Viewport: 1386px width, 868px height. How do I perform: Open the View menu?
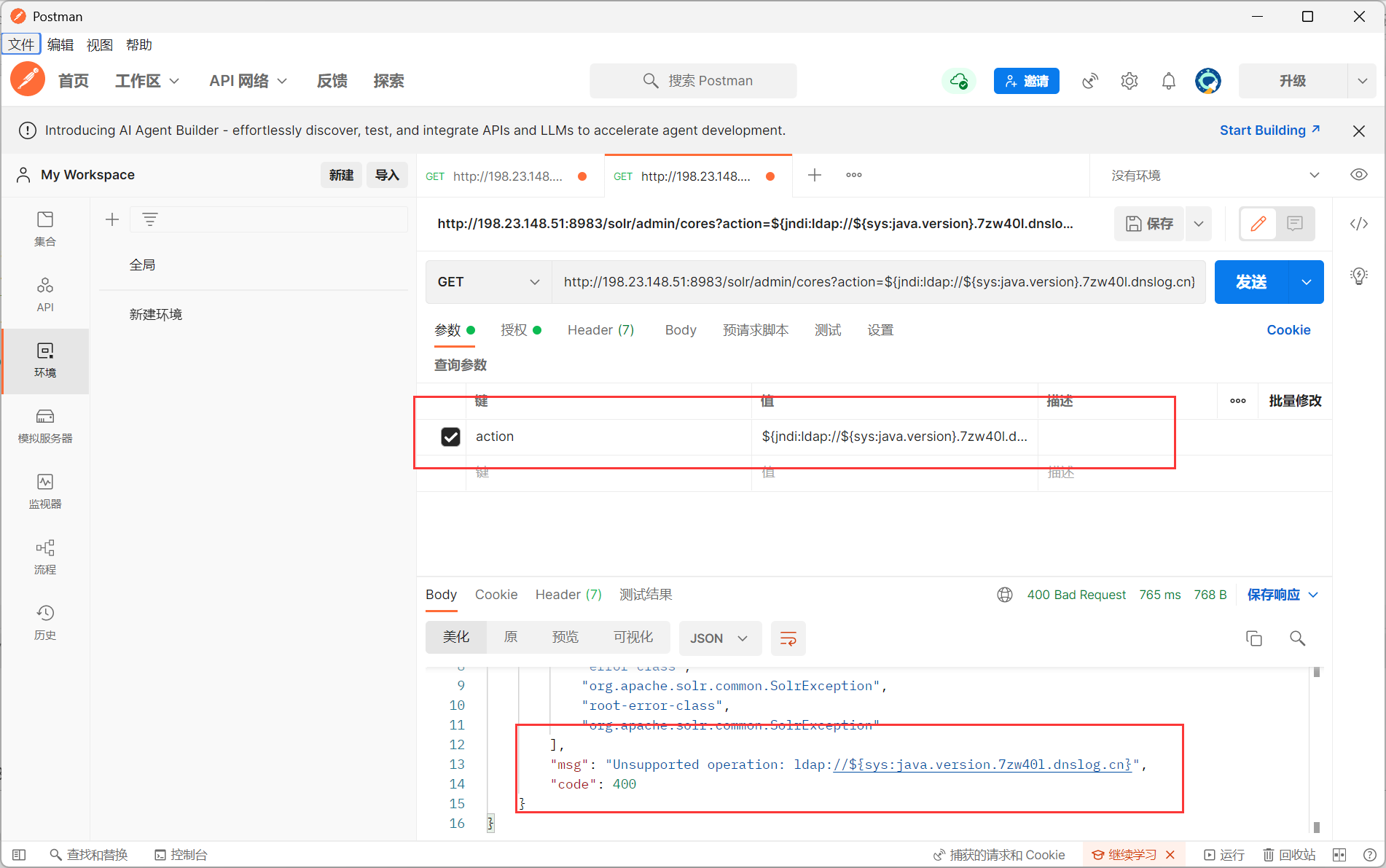(100, 44)
